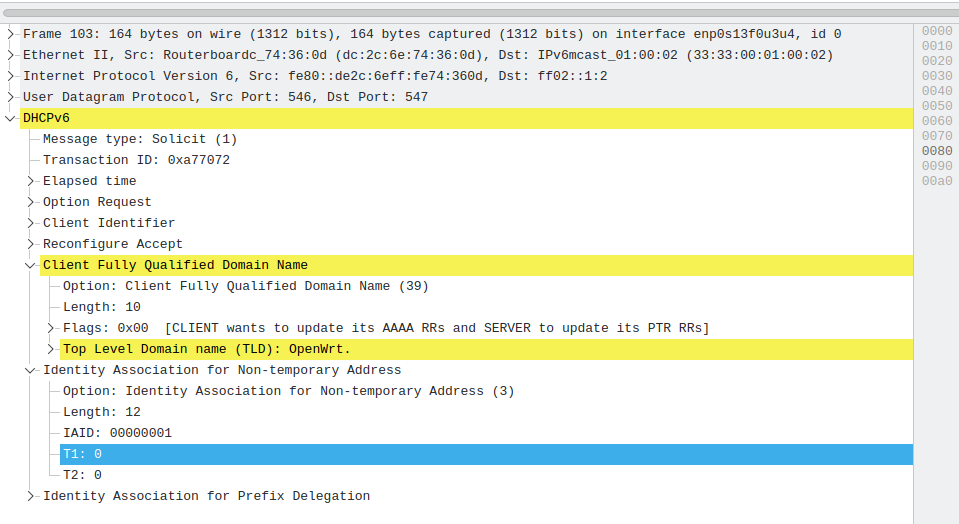
Task: Expand Top Level Domain name OpenWrt
Action: click(51, 349)
